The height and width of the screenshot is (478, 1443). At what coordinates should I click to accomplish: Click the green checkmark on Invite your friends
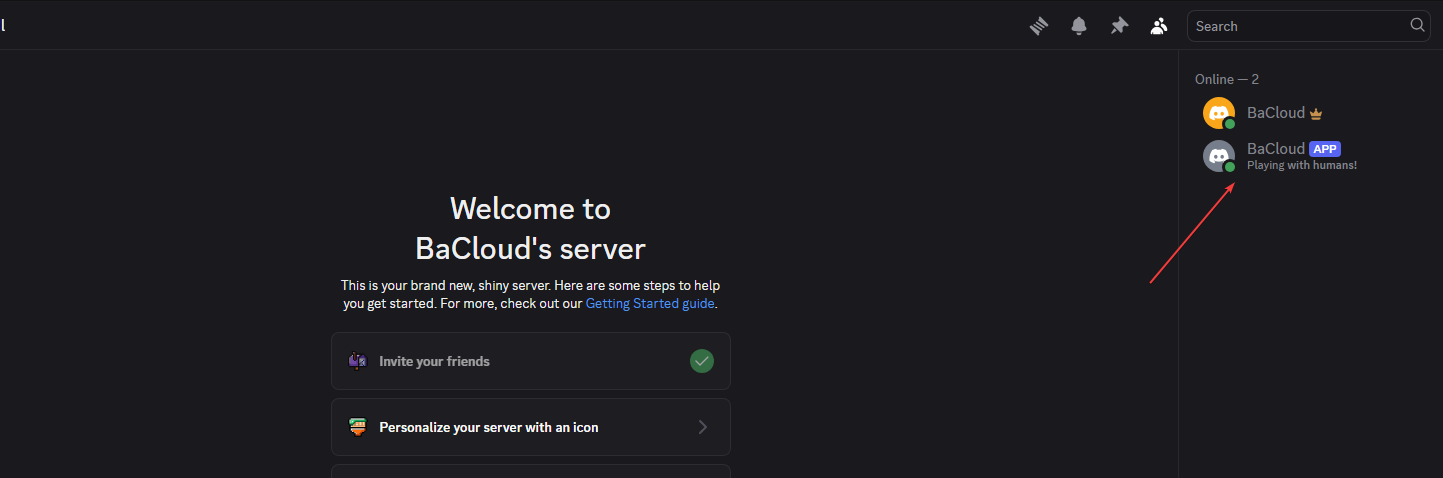coord(702,361)
